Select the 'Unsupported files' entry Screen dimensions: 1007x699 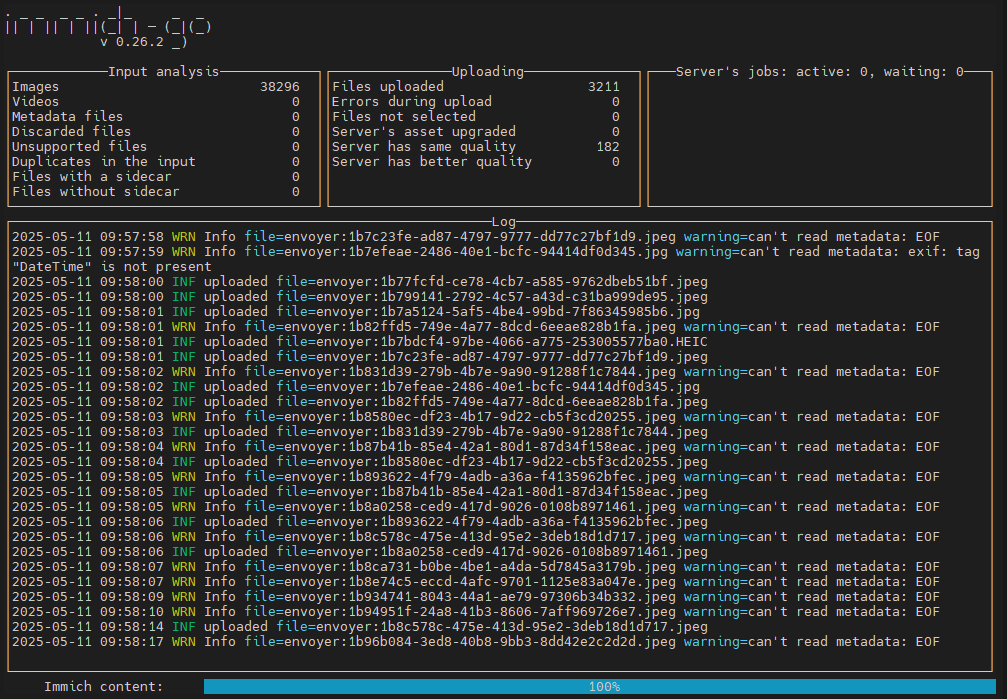(155, 146)
